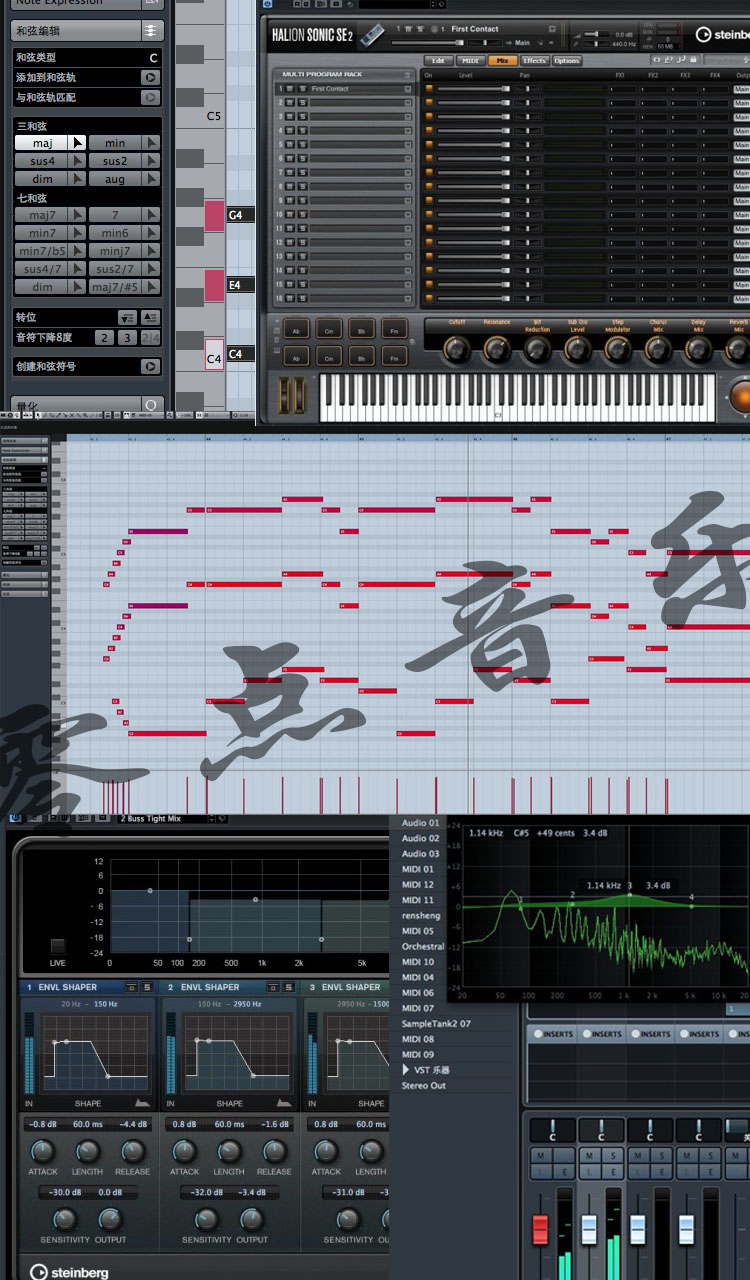Expand the VST 乐器 folder
Image resolution: width=750 pixels, height=1280 pixels.
(x=406, y=1069)
